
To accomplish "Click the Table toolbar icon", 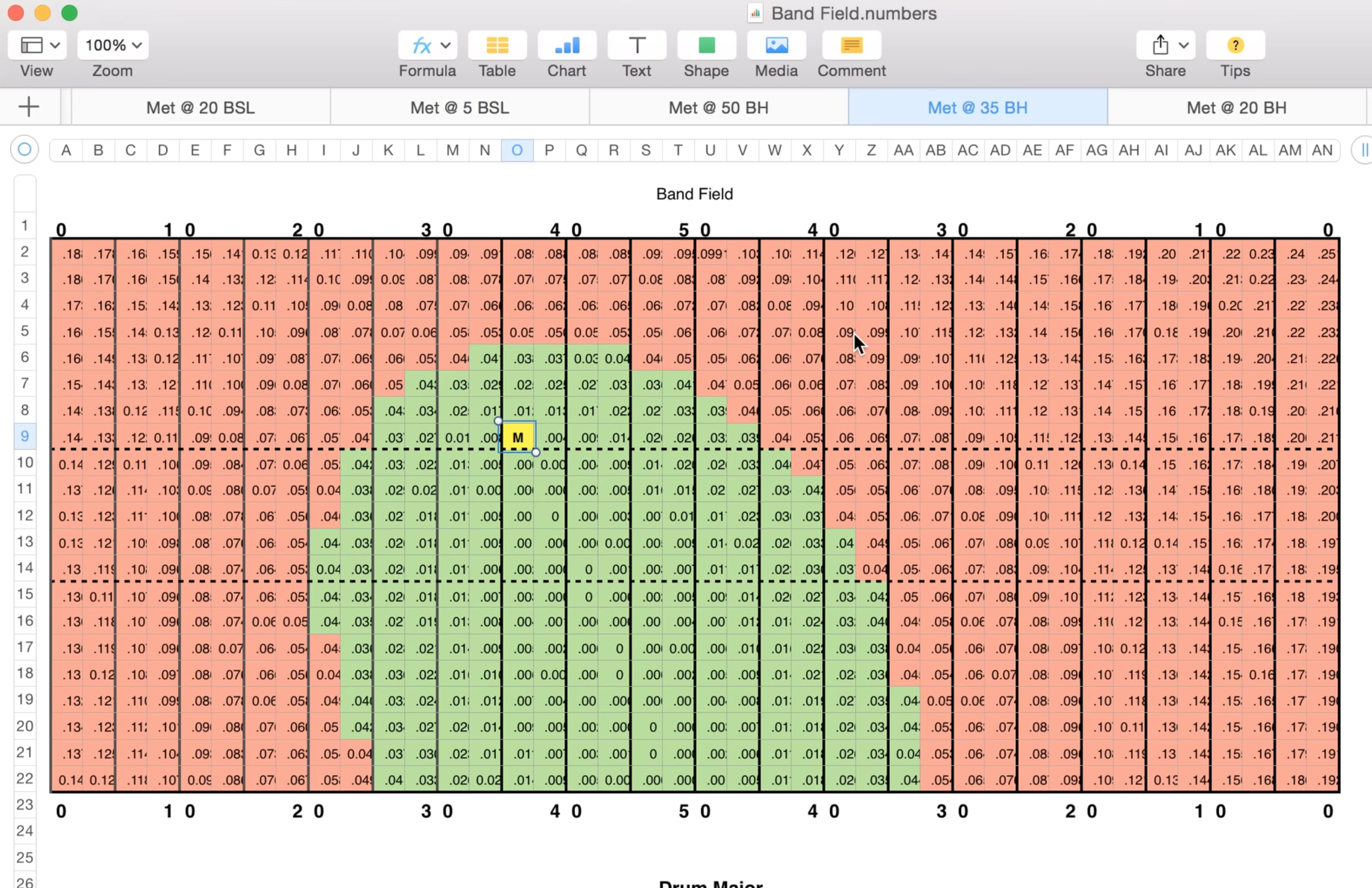I will [497, 46].
